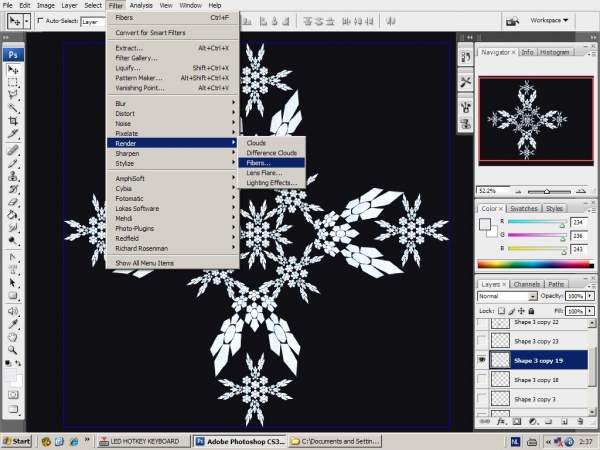
Task: Select the Healing Brush tool
Action: [x=13, y=150]
